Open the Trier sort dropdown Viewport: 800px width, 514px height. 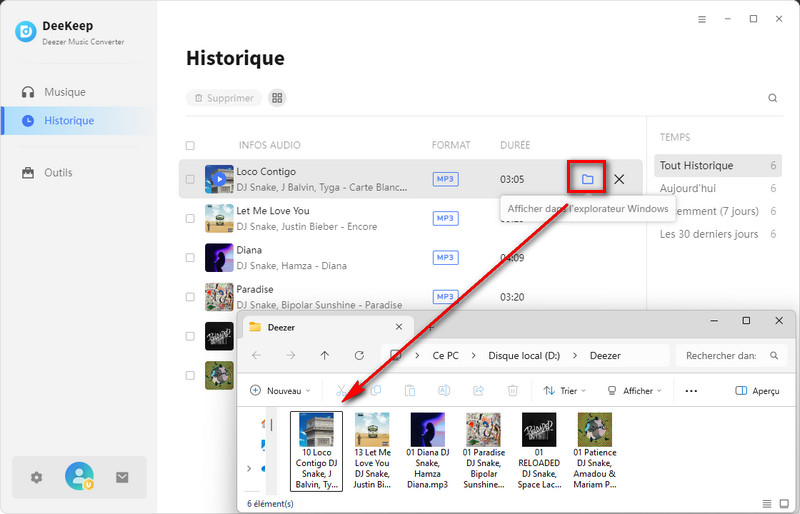pos(564,391)
